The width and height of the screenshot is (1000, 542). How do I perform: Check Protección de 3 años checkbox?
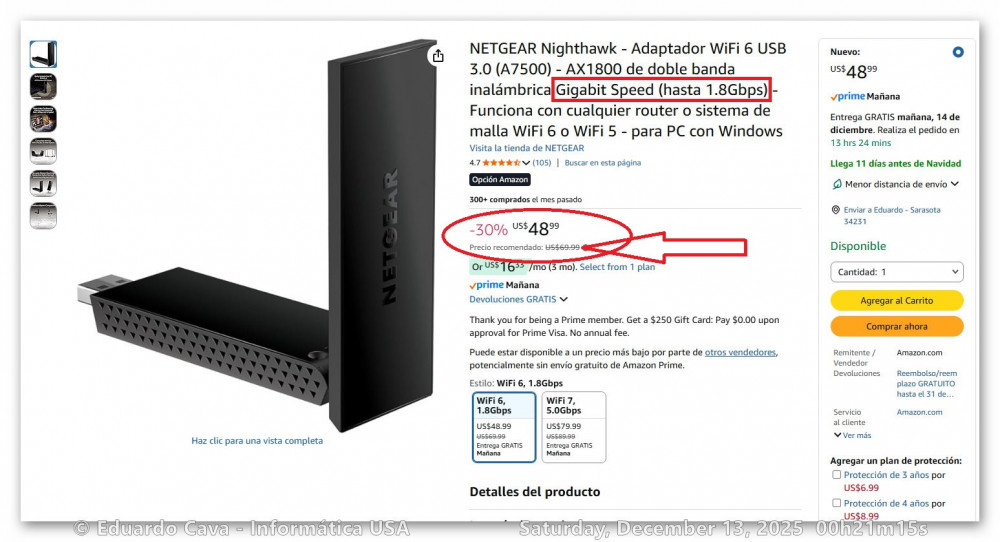[x=836, y=474]
